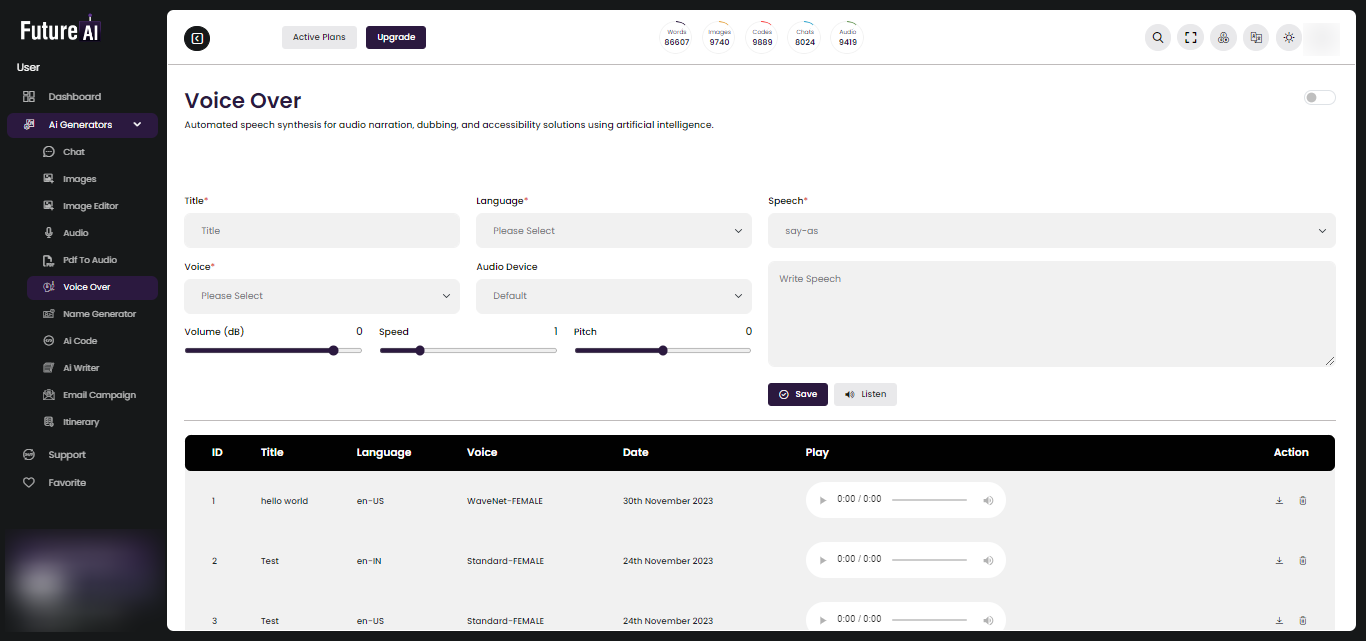
Task: Open the Language dropdown
Action: coord(613,230)
